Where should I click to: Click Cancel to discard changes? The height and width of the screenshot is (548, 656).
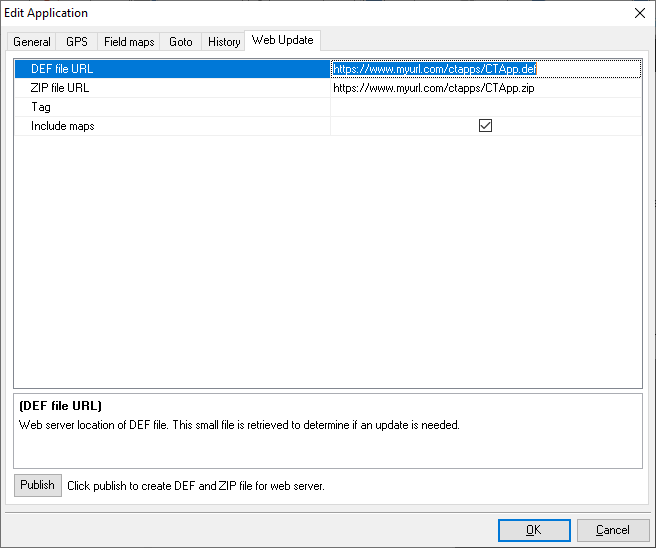tap(612, 530)
